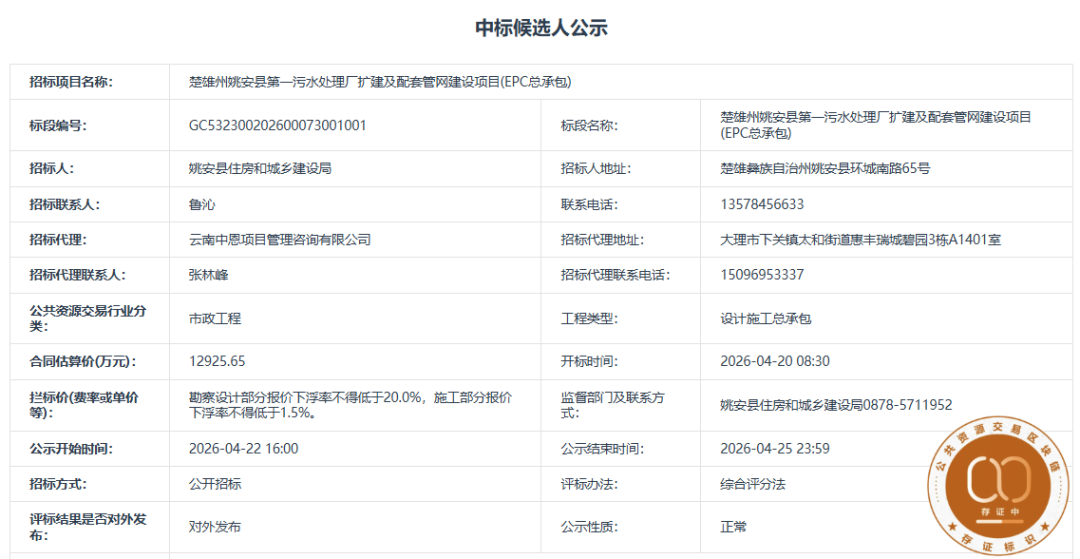Click the contact phone number 13578456633
The image size is (1080, 559).
[x=762, y=205]
